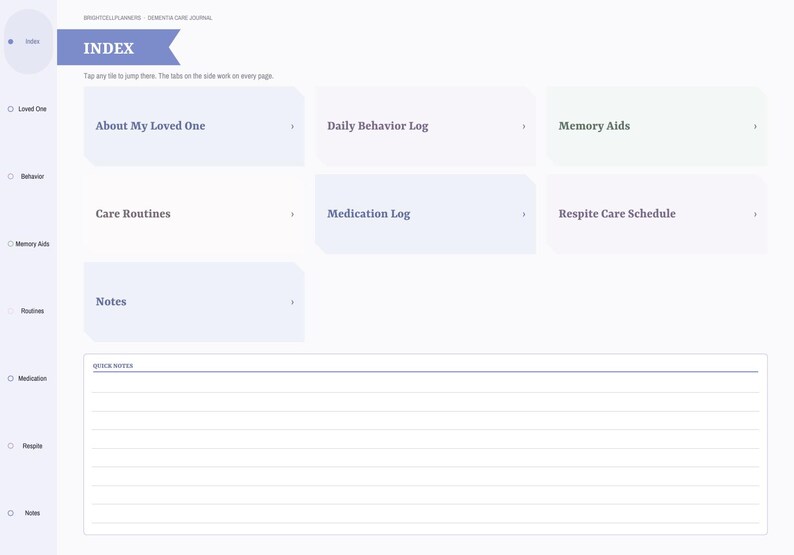Click the filled dot beside Index
The width and height of the screenshot is (794, 555).
(x=11, y=42)
